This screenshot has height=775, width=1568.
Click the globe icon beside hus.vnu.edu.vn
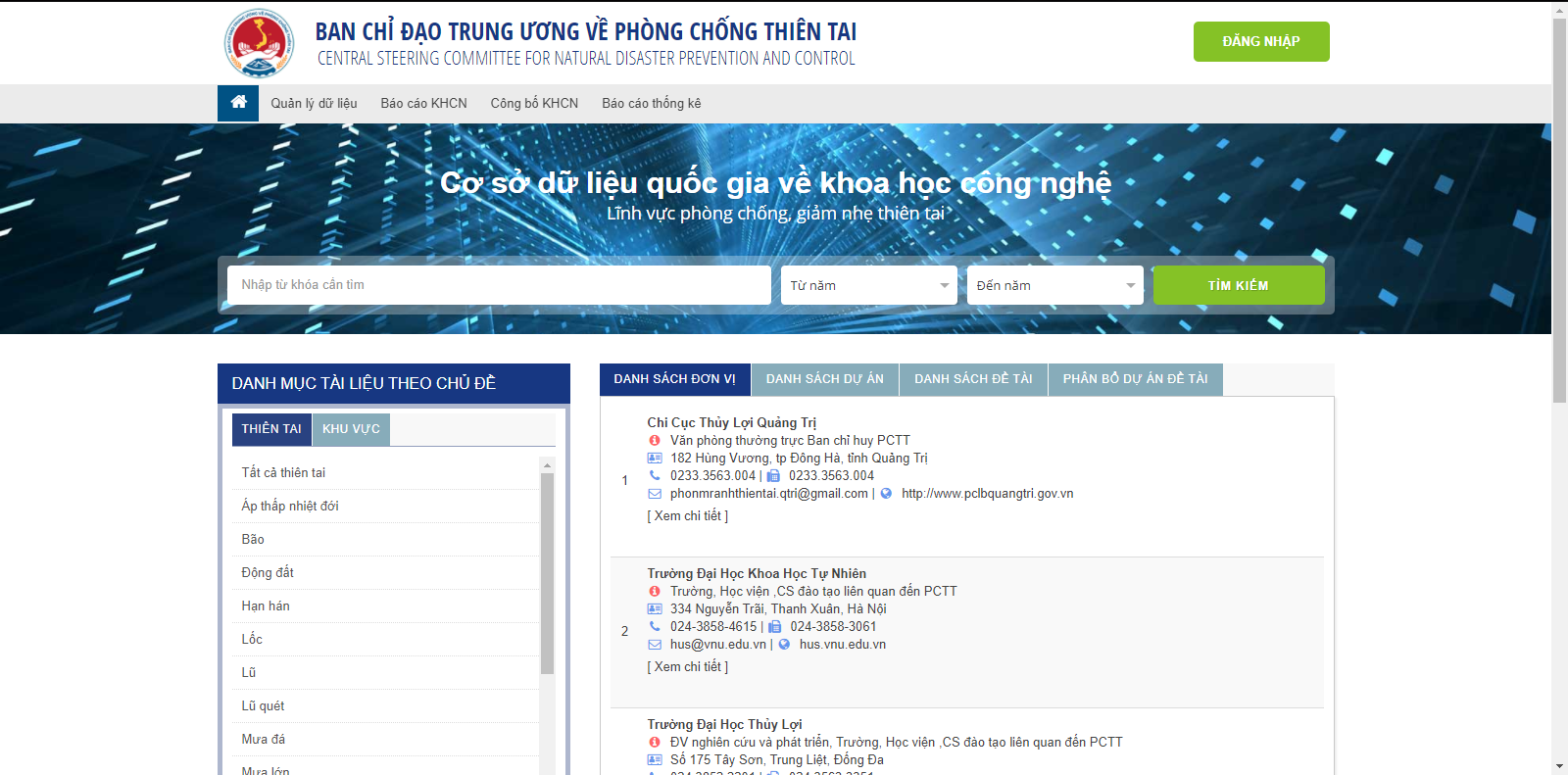(x=784, y=645)
